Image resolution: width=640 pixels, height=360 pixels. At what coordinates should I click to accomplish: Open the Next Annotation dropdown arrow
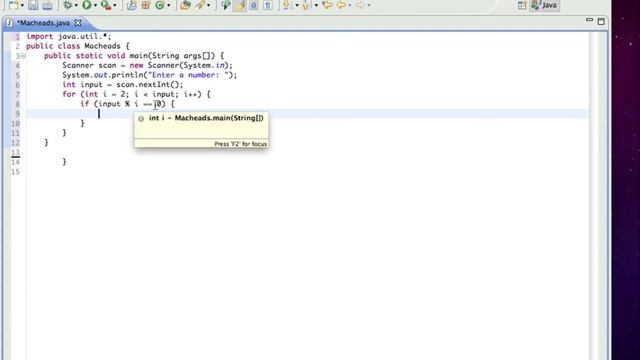pos(297,5)
